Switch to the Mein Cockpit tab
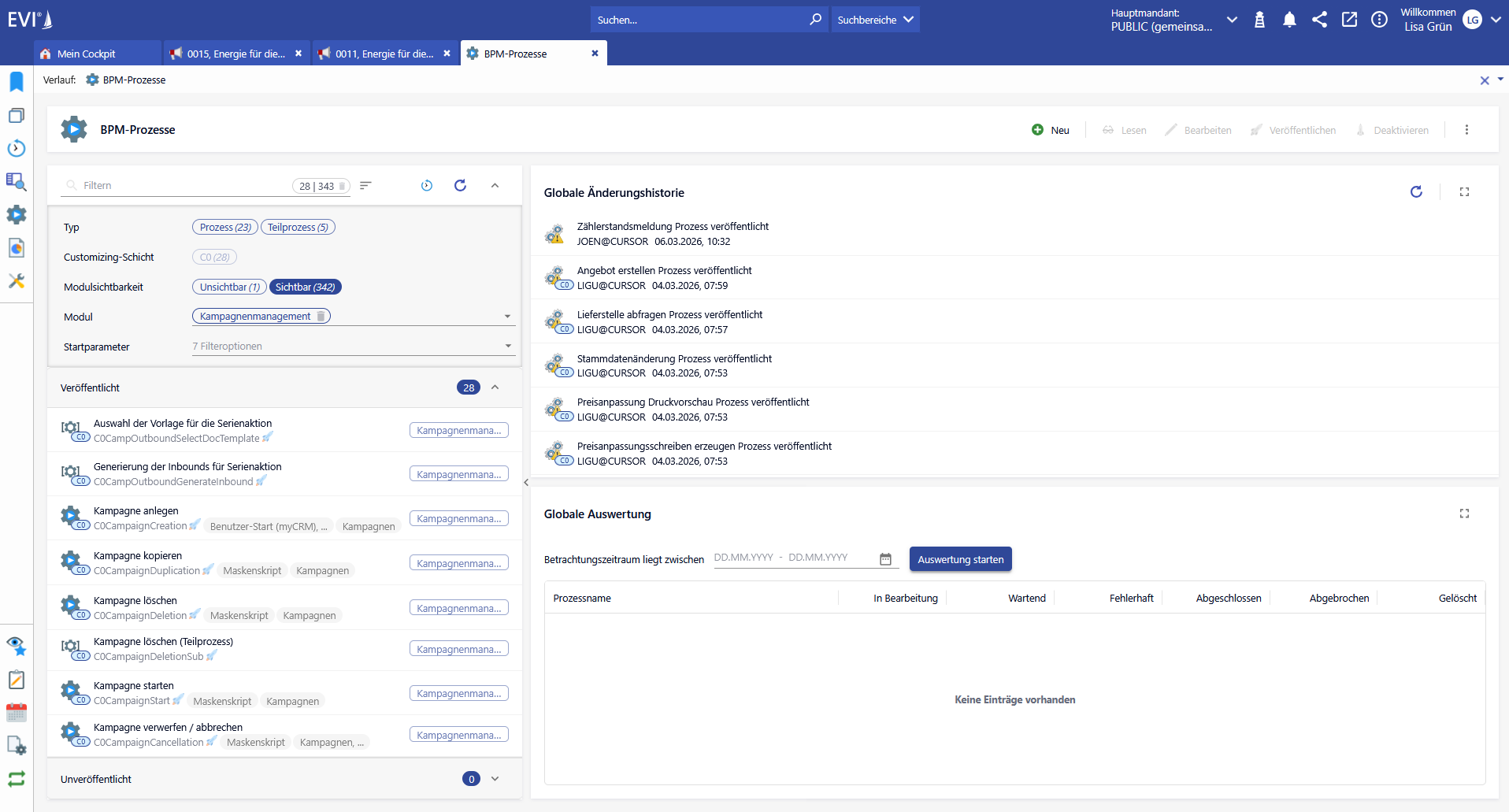Viewport: 1509px width, 812px height. tap(87, 54)
